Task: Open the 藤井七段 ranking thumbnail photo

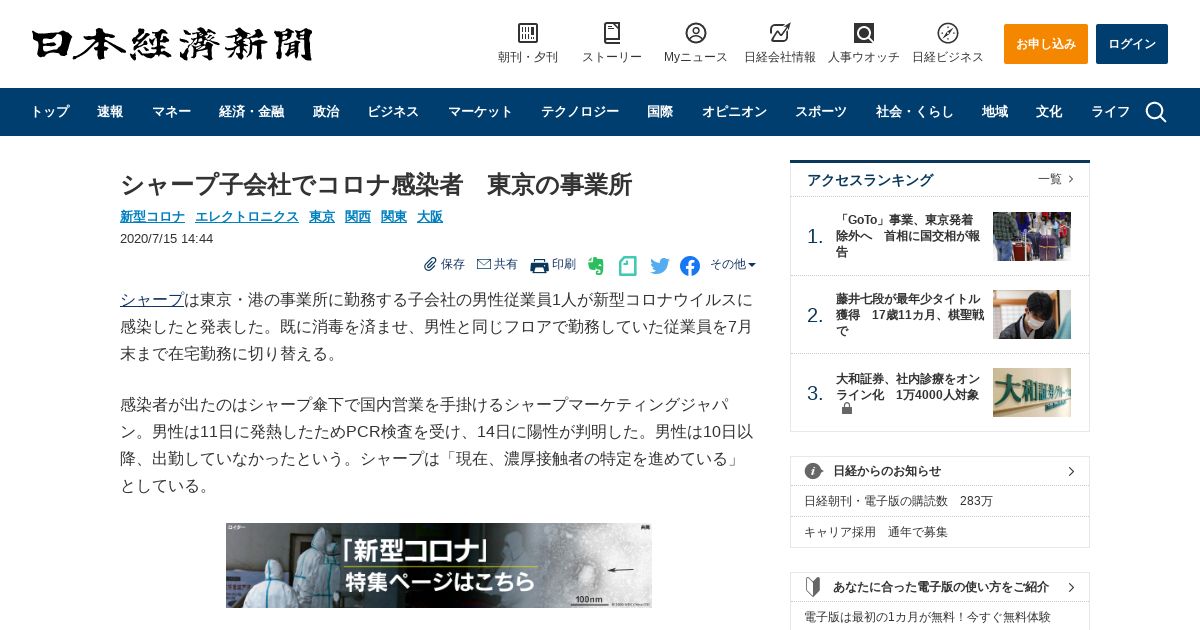Action: pyautogui.click(x=1032, y=315)
